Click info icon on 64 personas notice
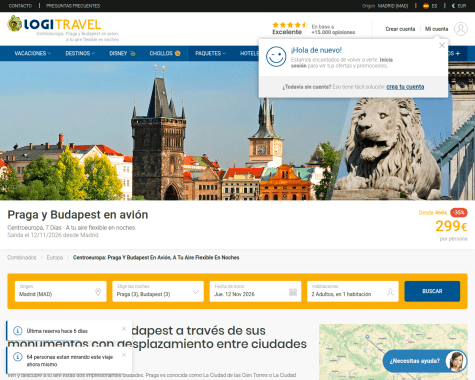The image size is (475, 380). (x=17, y=357)
